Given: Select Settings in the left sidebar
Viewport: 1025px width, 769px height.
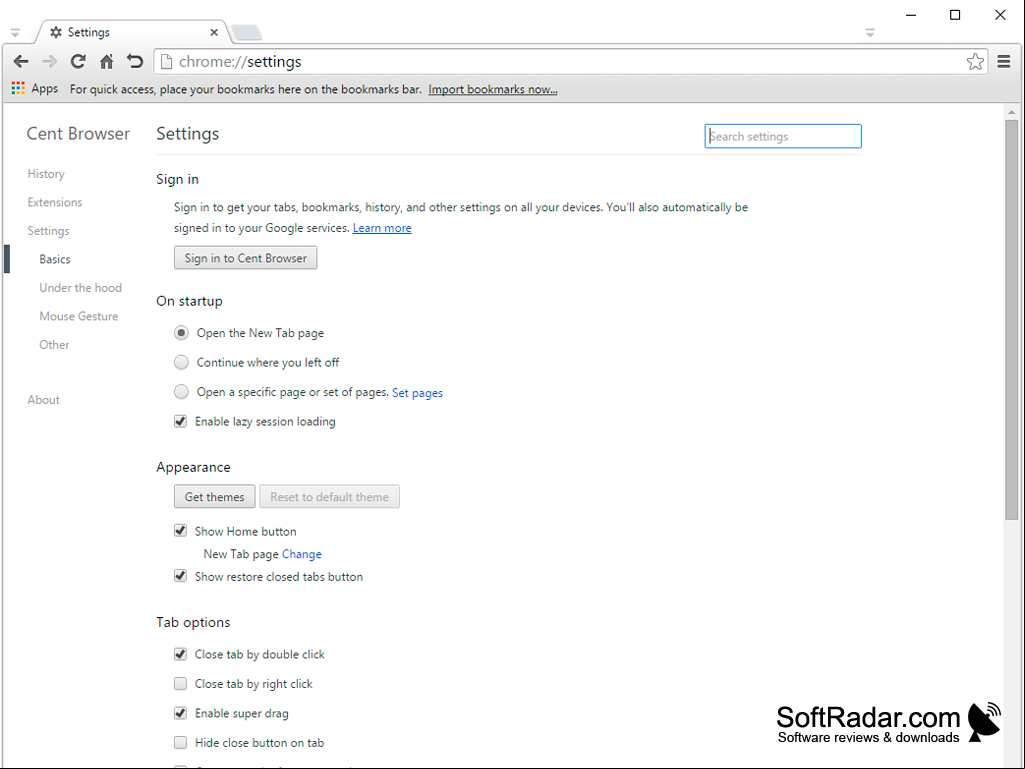Looking at the screenshot, I should coord(48,231).
